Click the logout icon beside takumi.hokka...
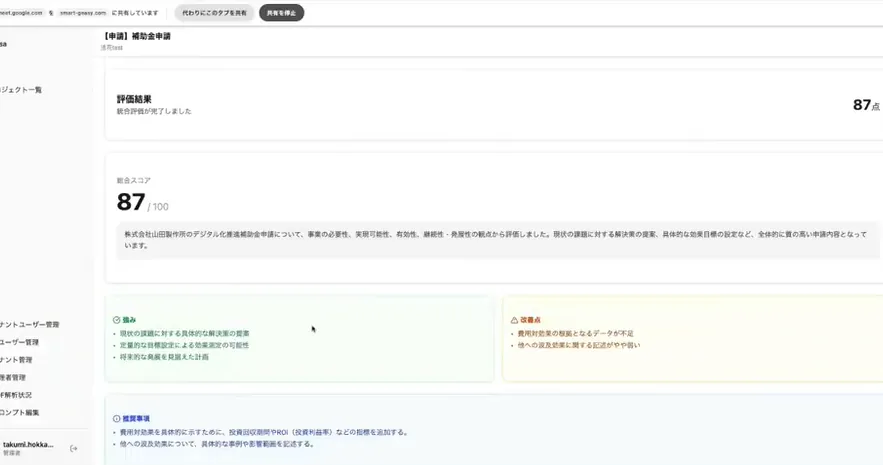 (73, 449)
